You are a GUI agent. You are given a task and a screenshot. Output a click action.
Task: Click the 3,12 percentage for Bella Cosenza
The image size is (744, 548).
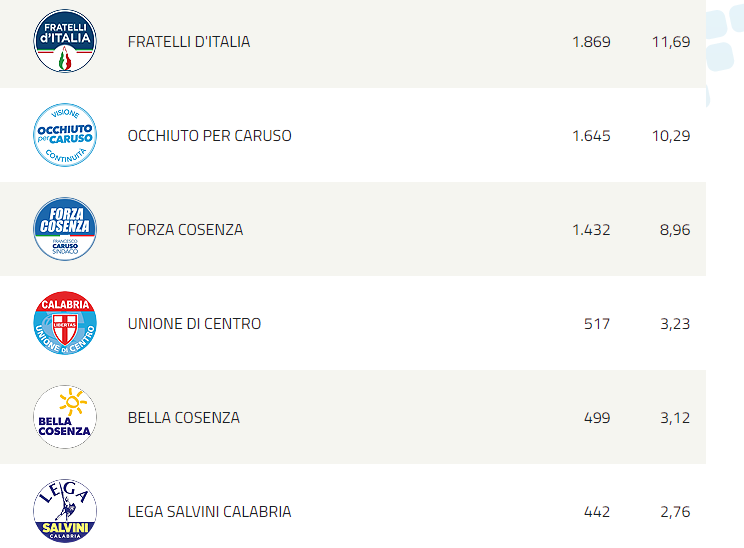(x=675, y=418)
